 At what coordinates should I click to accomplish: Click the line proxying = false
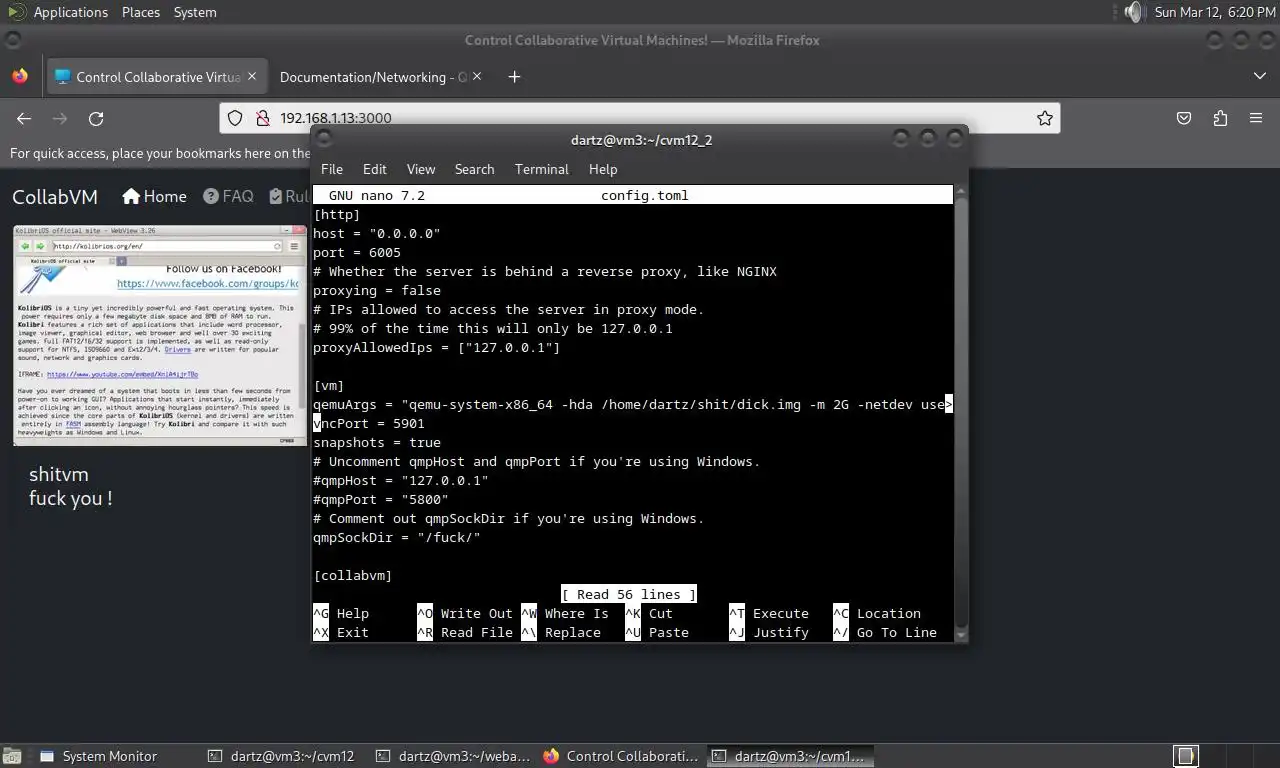[x=377, y=290]
